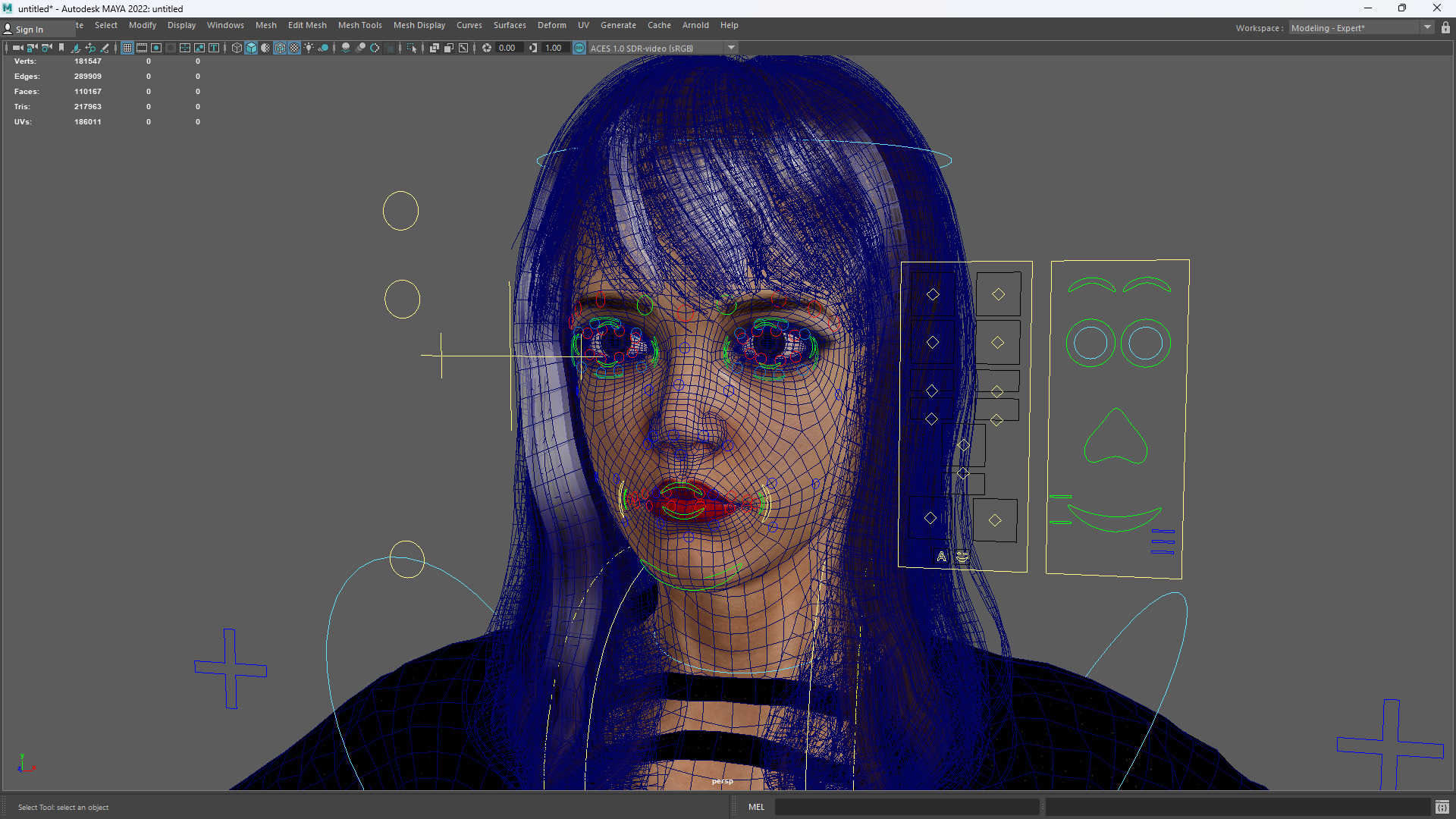Open the Help menu

pos(730,25)
